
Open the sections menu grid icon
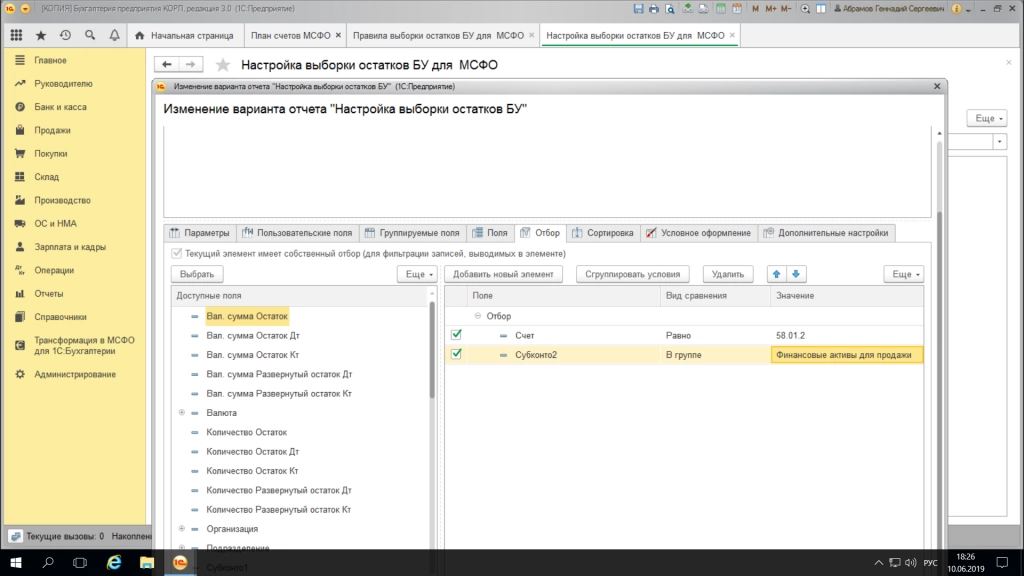[16, 35]
